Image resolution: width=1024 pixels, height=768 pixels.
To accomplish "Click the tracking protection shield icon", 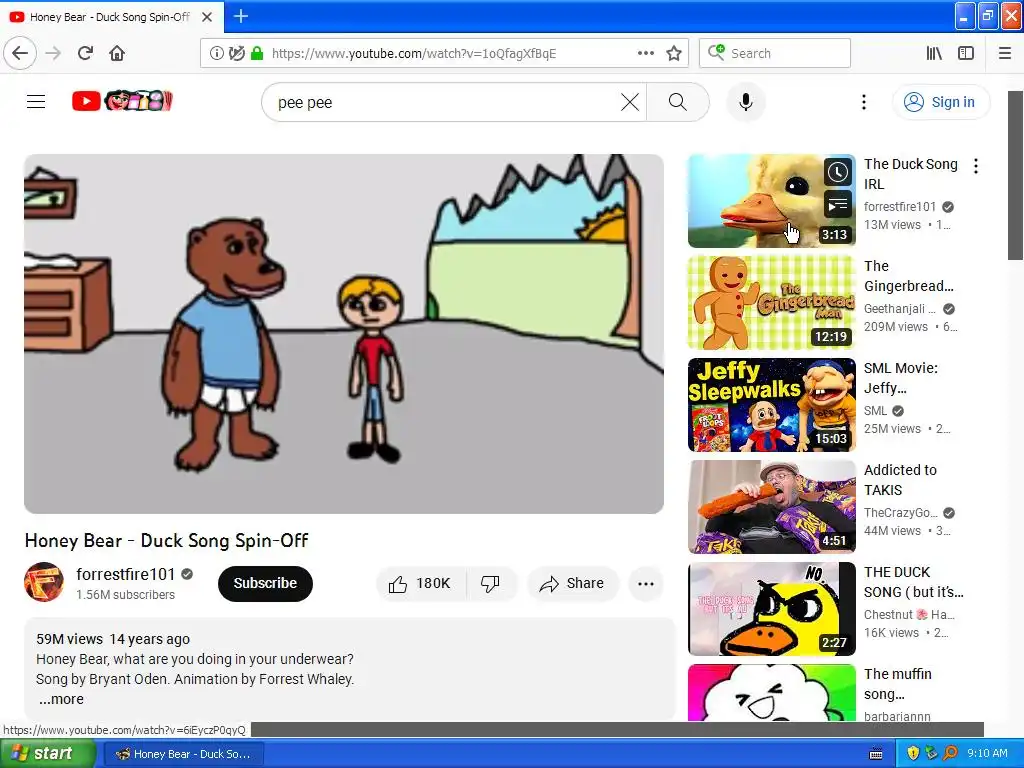I will click(236, 54).
